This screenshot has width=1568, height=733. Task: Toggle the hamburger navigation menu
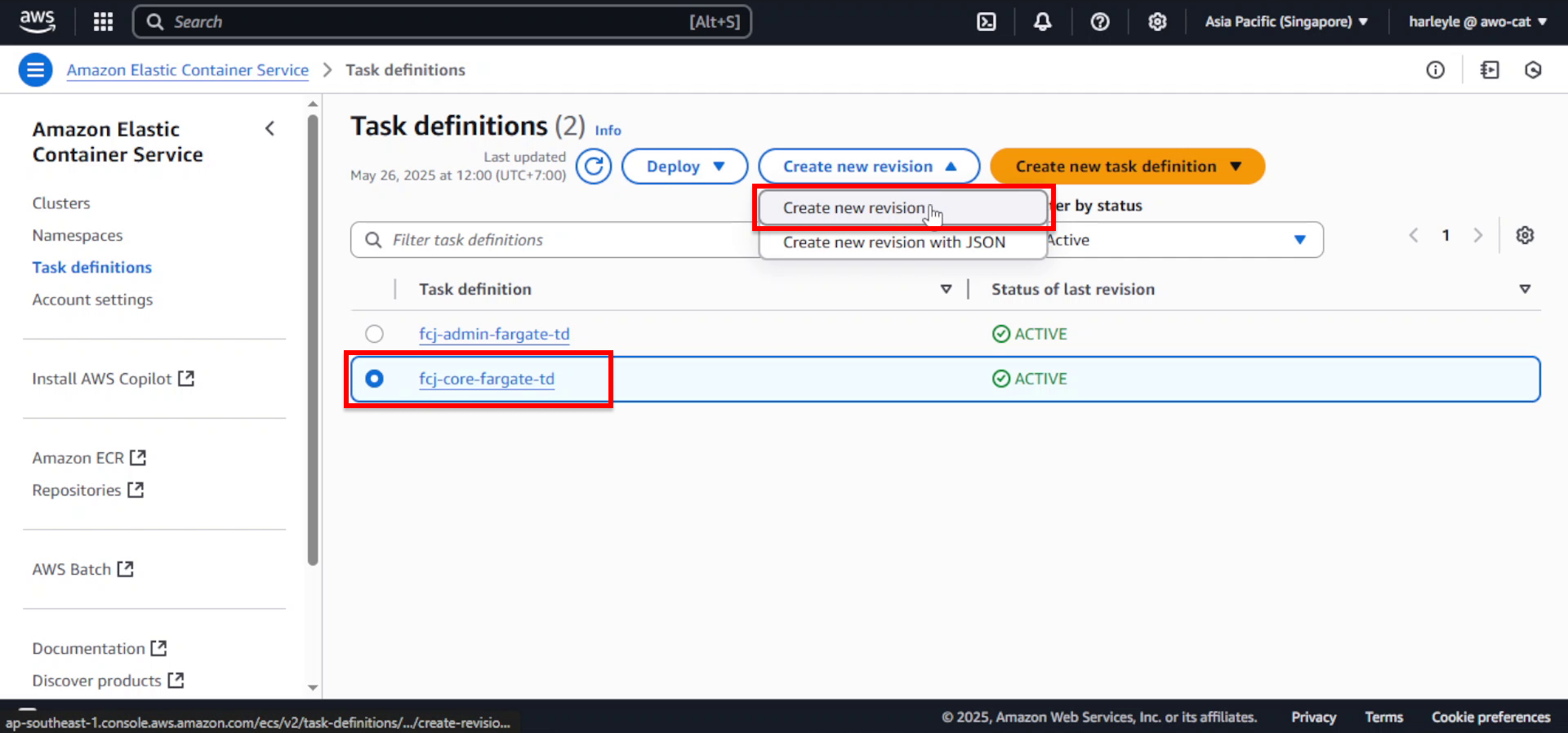pos(36,70)
